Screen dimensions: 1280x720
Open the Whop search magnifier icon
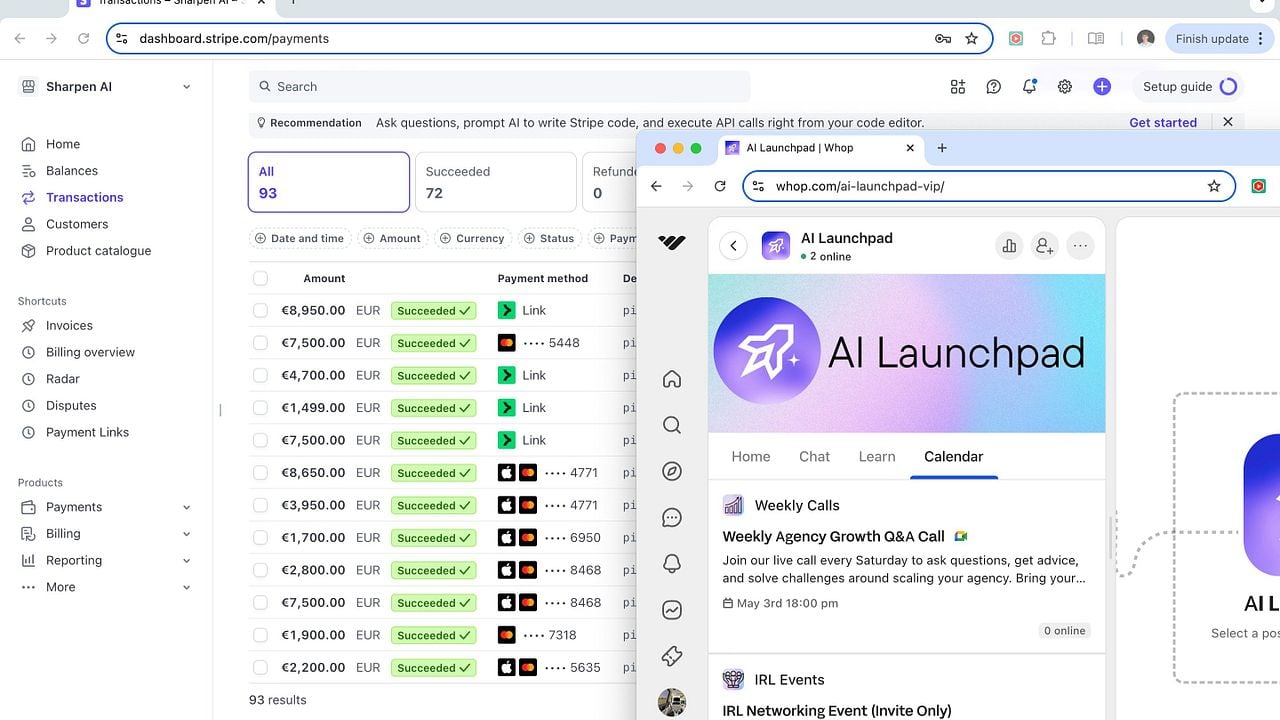672,425
